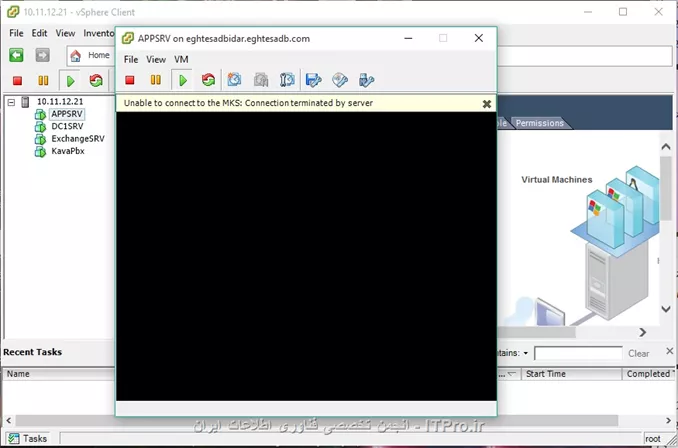The image size is (678, 448).
Task: Open File menu in vSphere Client window
Action: (16, 33)
